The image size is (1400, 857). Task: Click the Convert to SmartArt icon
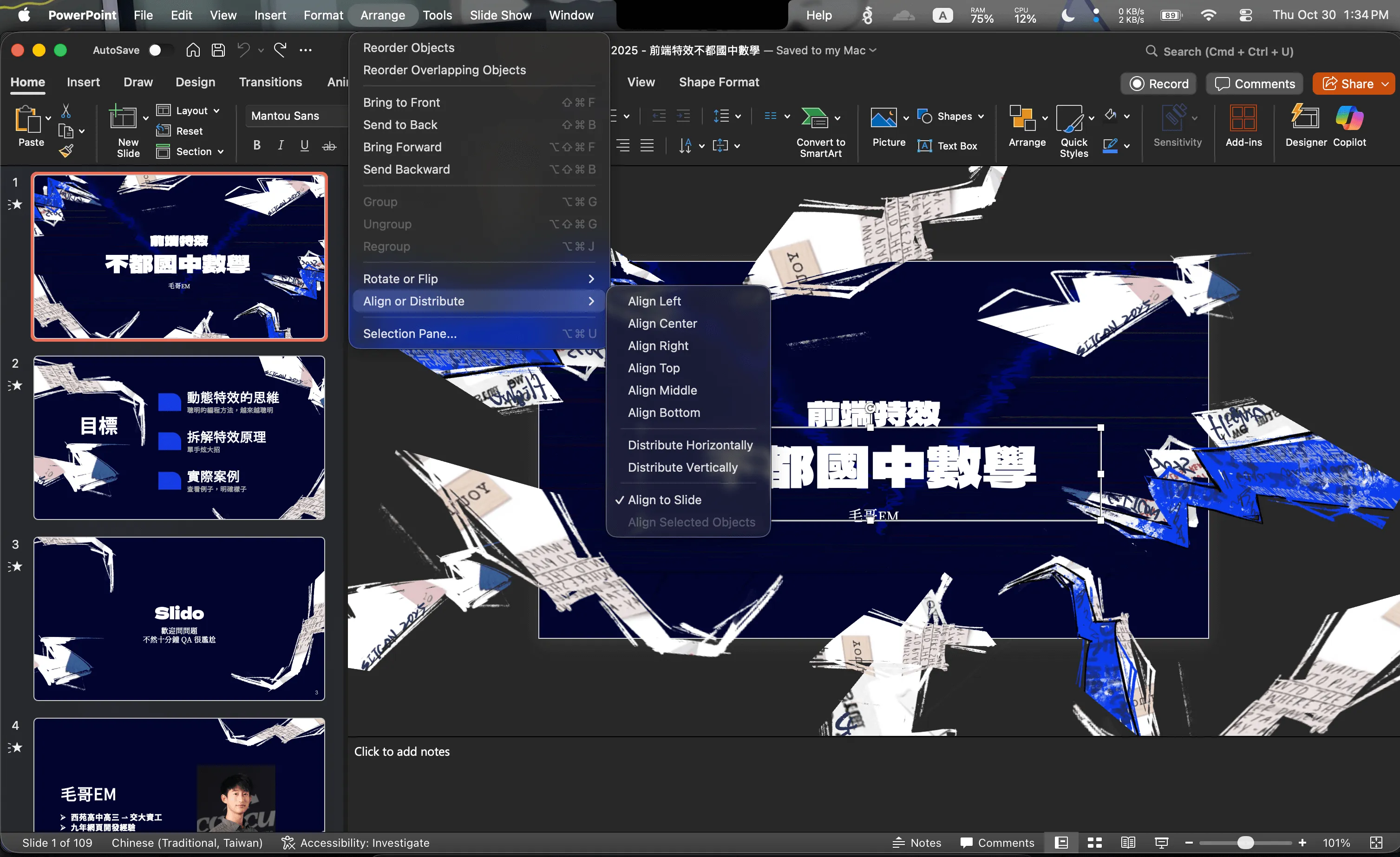[x=814, y=118]
